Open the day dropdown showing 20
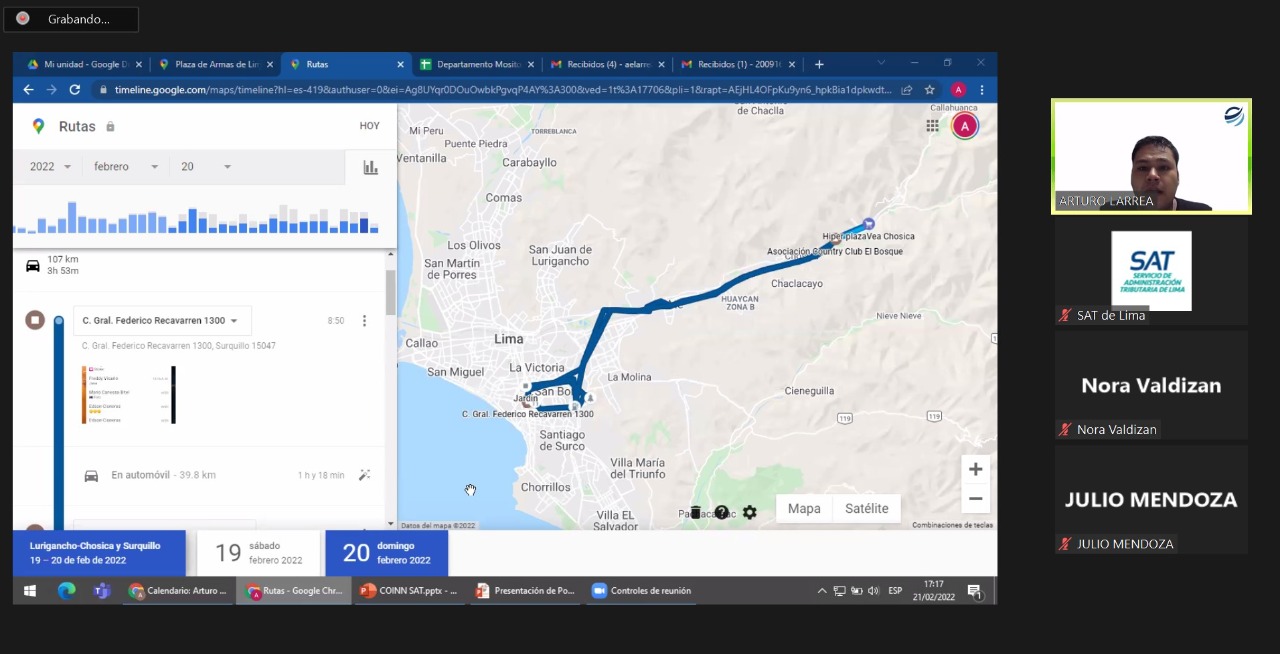The image size is (1280, 654). (x=206, y=167)
